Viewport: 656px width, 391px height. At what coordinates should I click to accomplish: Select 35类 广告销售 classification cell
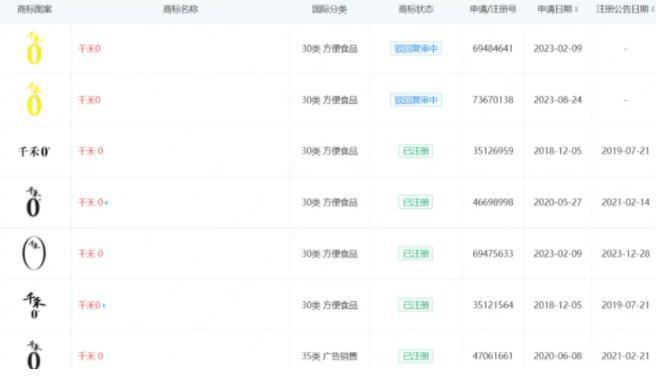point(330,356)
